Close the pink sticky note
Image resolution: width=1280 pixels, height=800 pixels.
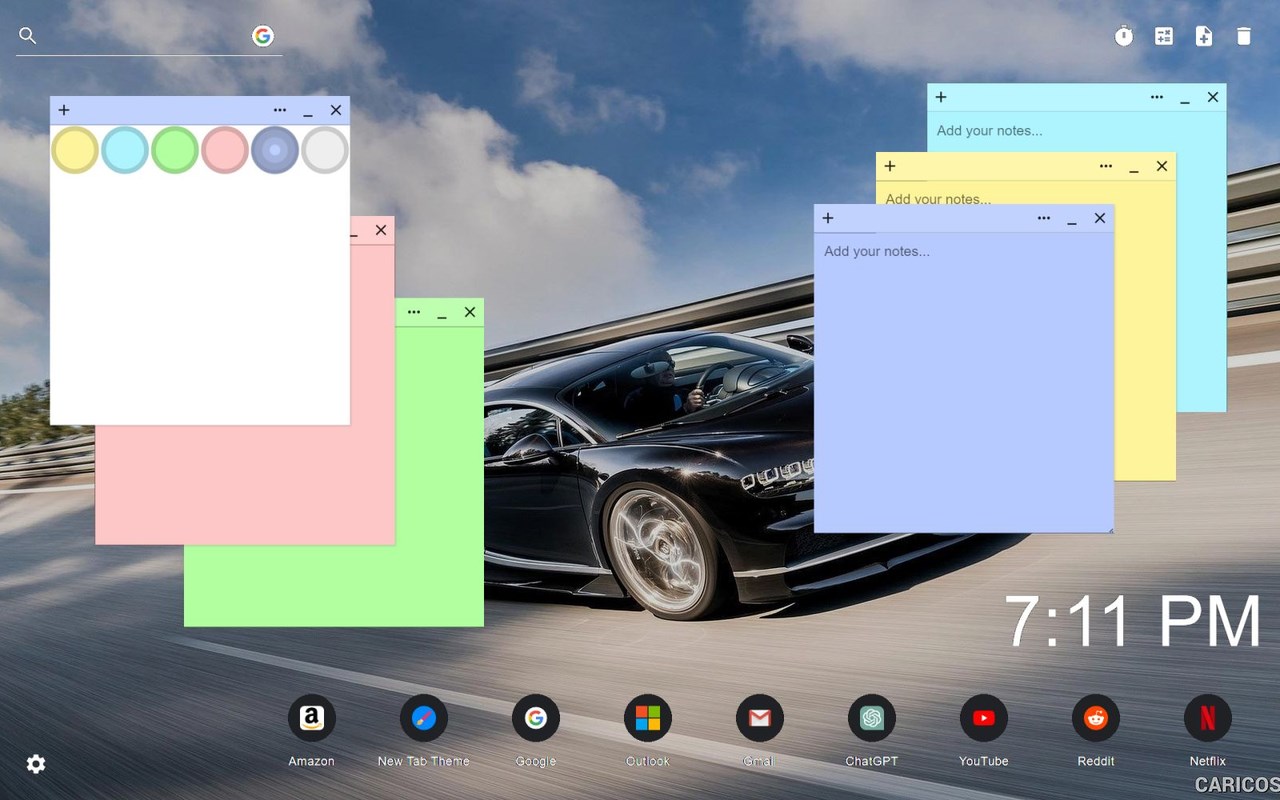tap(381, 230)
